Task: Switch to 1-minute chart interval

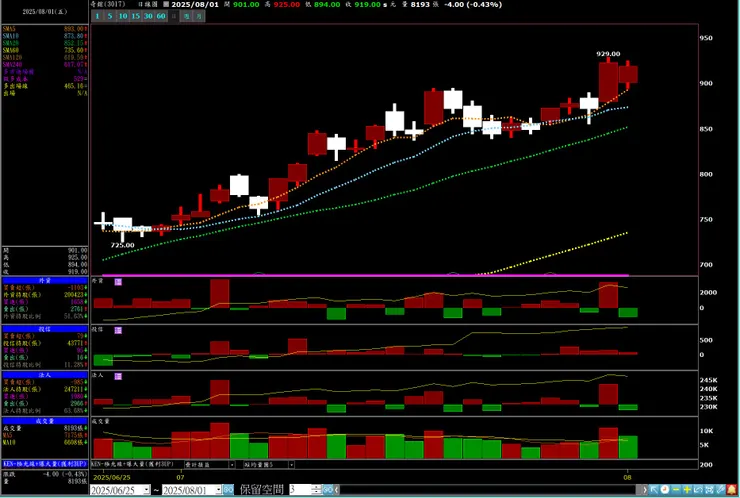Action: [x=97, y=16]
